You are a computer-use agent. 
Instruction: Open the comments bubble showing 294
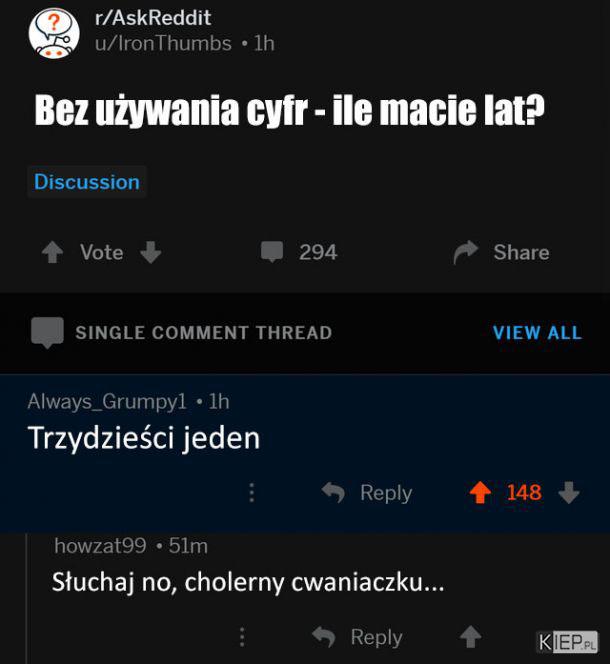(272, 252)
